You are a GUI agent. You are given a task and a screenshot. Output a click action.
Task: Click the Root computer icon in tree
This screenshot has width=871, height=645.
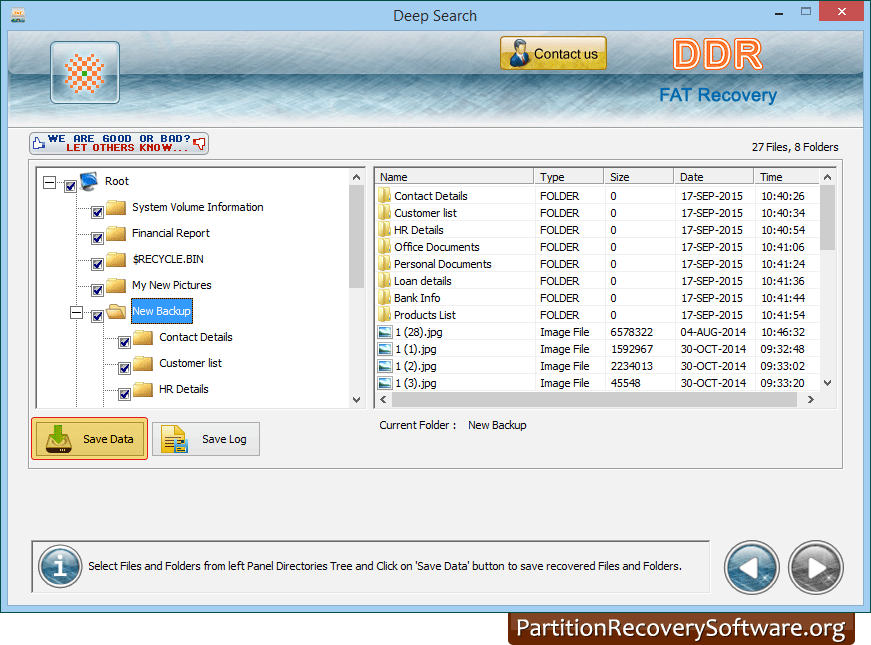pyautogui.click(x=89, y=181)
